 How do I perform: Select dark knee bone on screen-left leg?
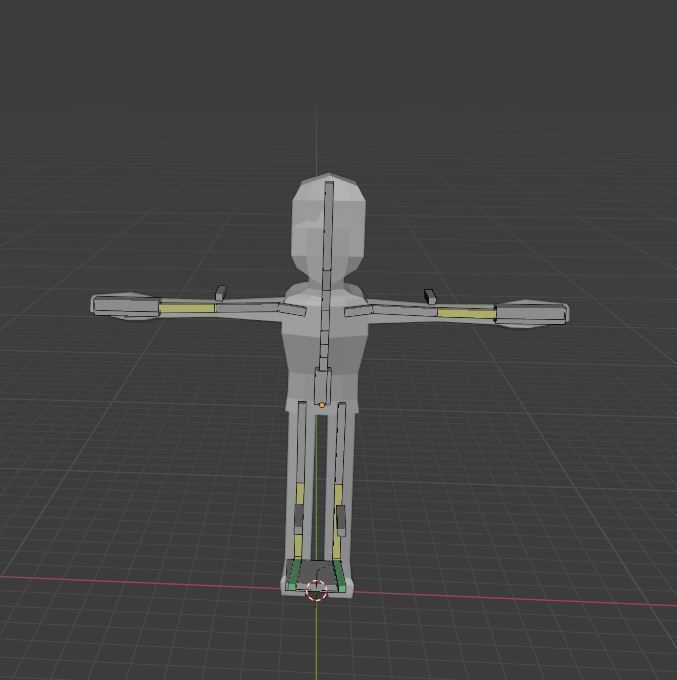point(299,519)
